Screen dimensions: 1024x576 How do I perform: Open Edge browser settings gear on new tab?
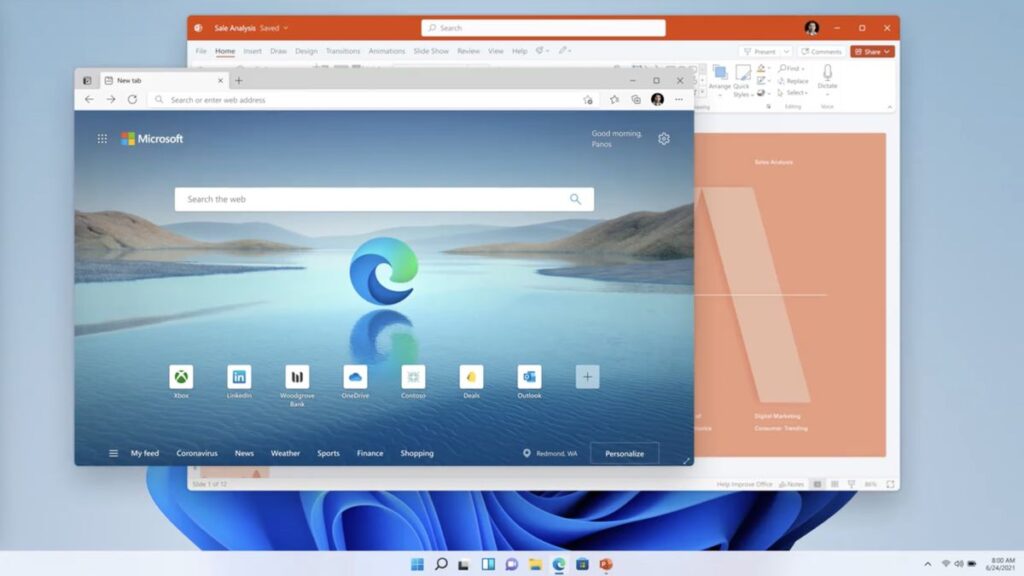point(664,138)
